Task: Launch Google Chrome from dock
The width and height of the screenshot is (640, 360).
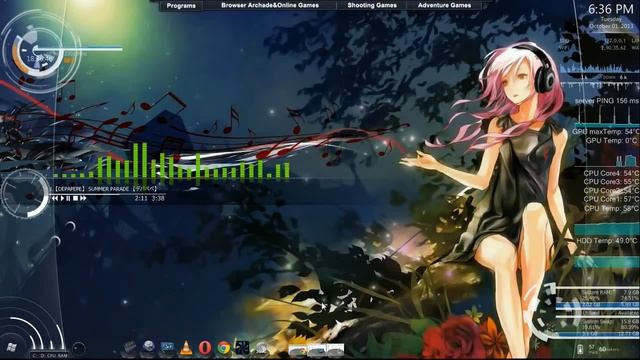Action: click(x=224, y=348)
